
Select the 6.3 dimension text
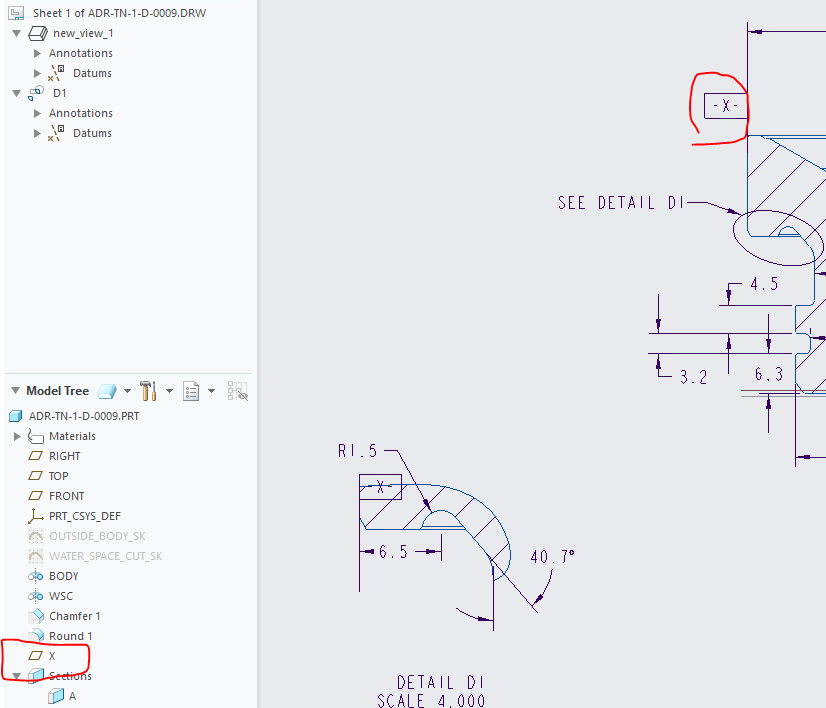point(769,375)
